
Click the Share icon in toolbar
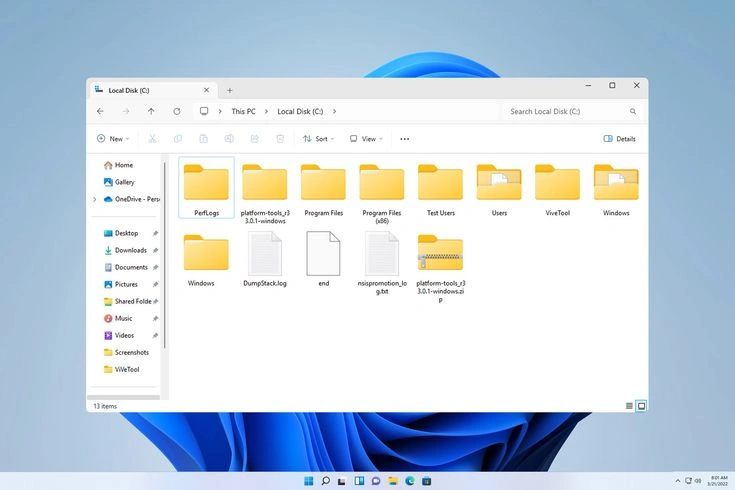pos(255,139)
